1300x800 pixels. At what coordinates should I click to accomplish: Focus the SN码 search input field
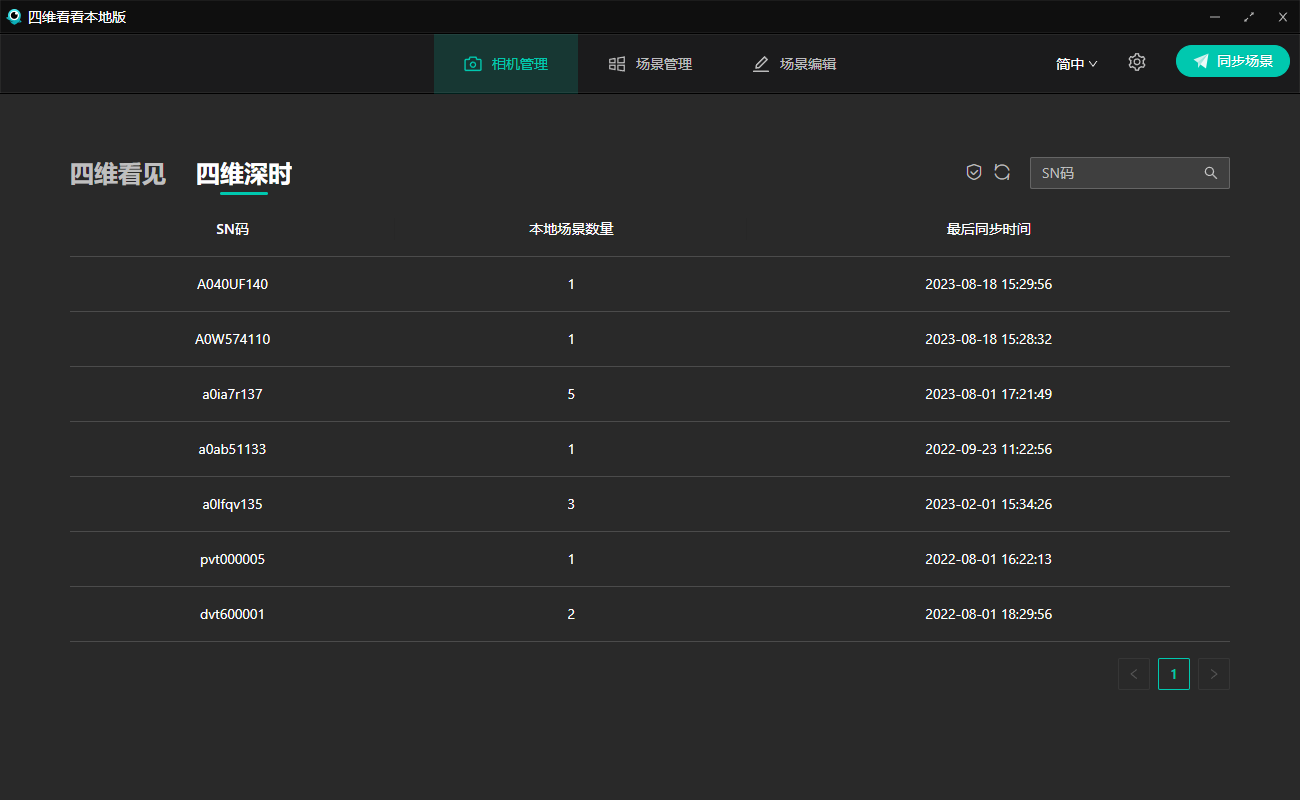click(x=1115, y=173)
